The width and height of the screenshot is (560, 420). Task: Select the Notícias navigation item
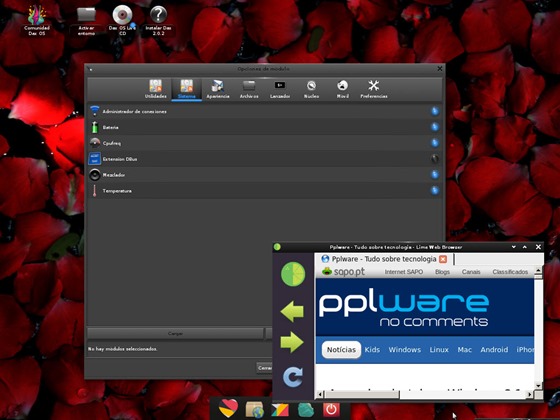tap(341, 350)
